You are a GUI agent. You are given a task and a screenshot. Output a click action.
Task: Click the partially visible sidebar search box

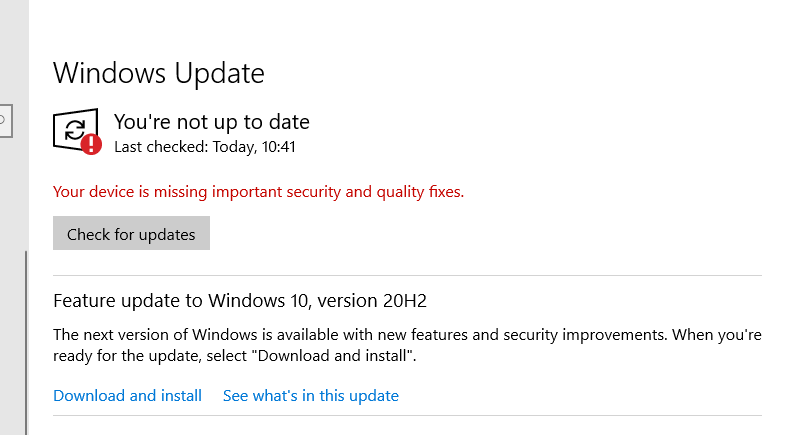point(6,121)
